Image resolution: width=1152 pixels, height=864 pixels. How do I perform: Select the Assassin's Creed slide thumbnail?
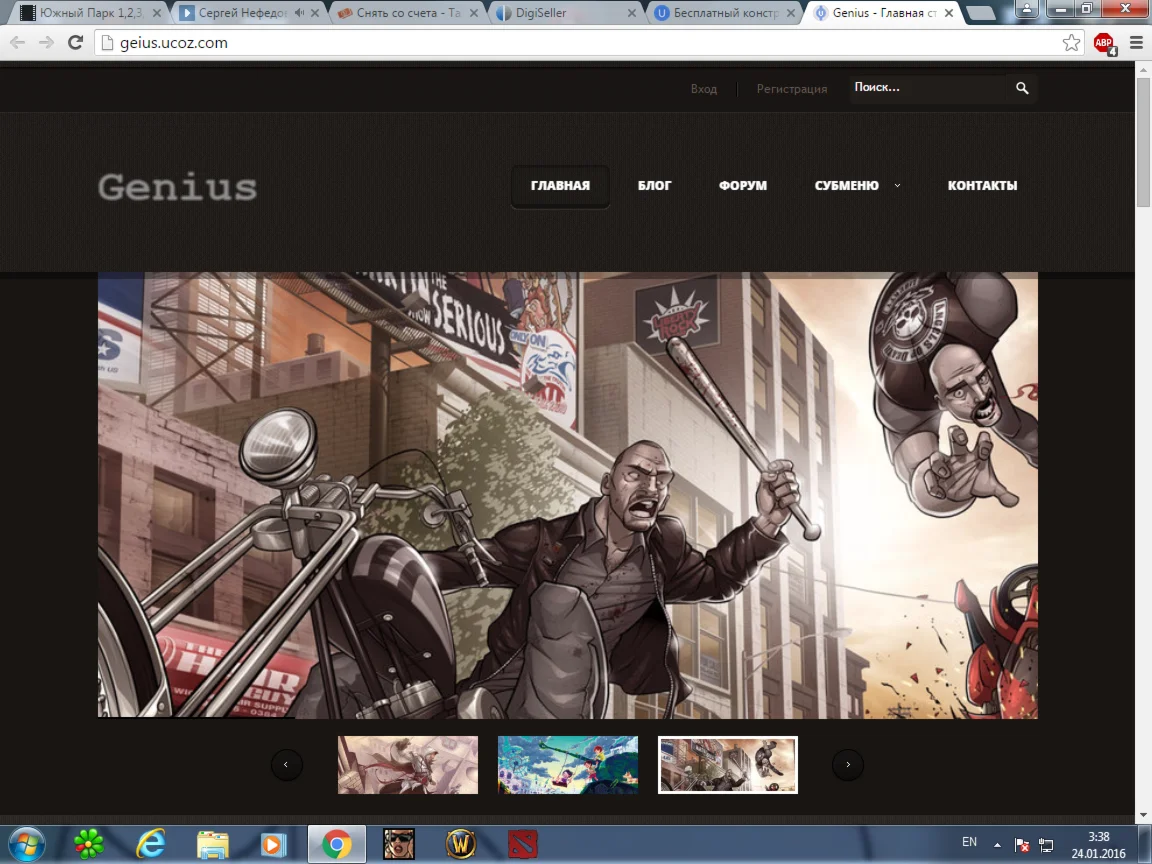click(408, 765)
